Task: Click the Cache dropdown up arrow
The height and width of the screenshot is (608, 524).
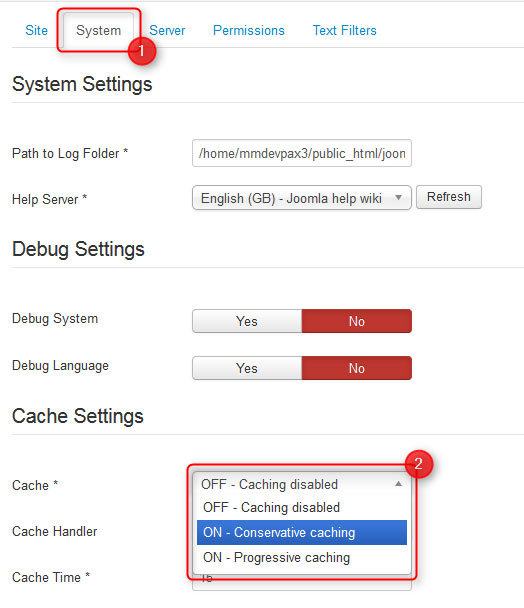Action: click(398, 484)
